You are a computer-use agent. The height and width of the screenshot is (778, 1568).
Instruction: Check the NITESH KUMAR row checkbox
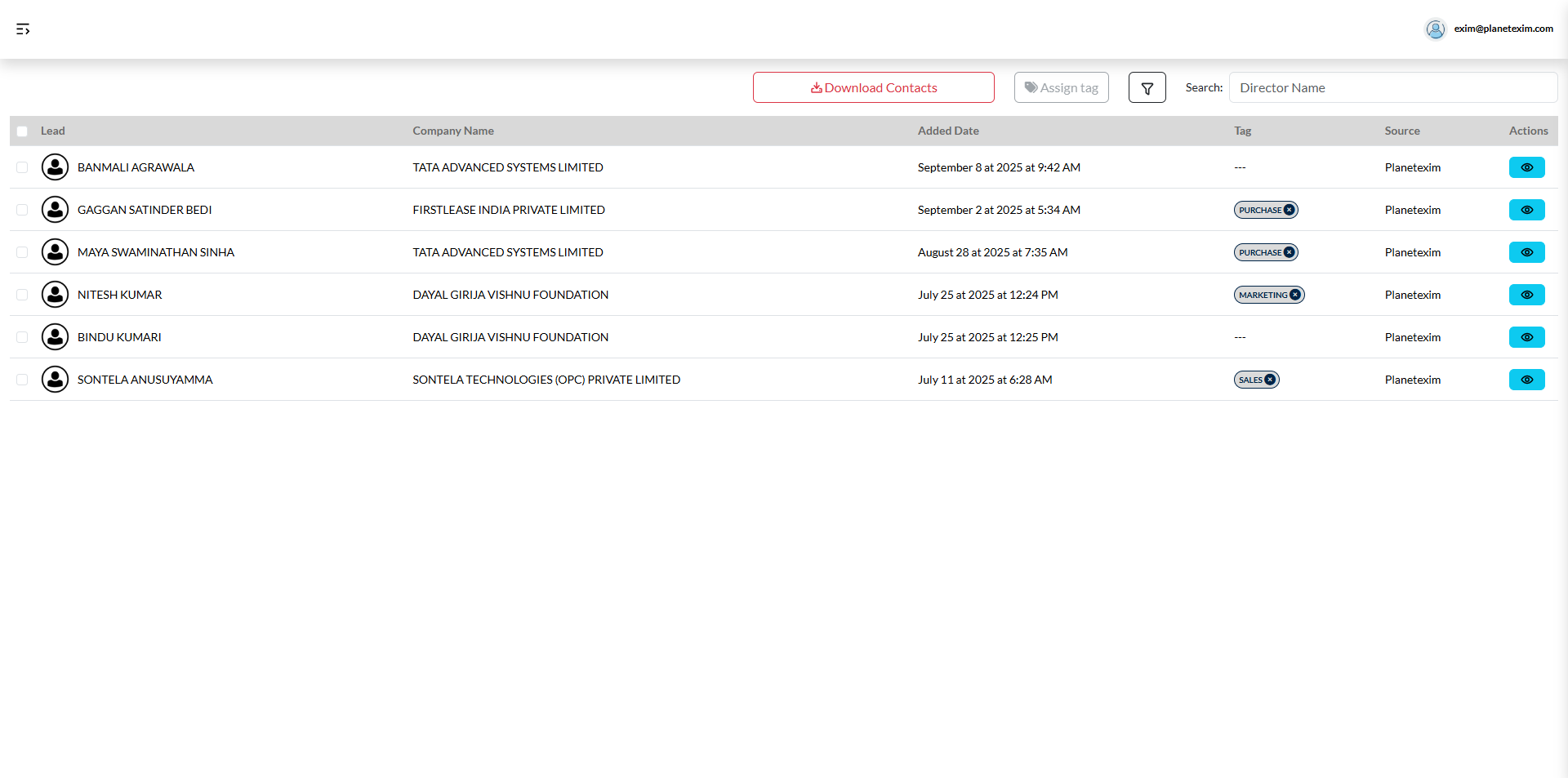pyautogui.click(x=22, y=295)
